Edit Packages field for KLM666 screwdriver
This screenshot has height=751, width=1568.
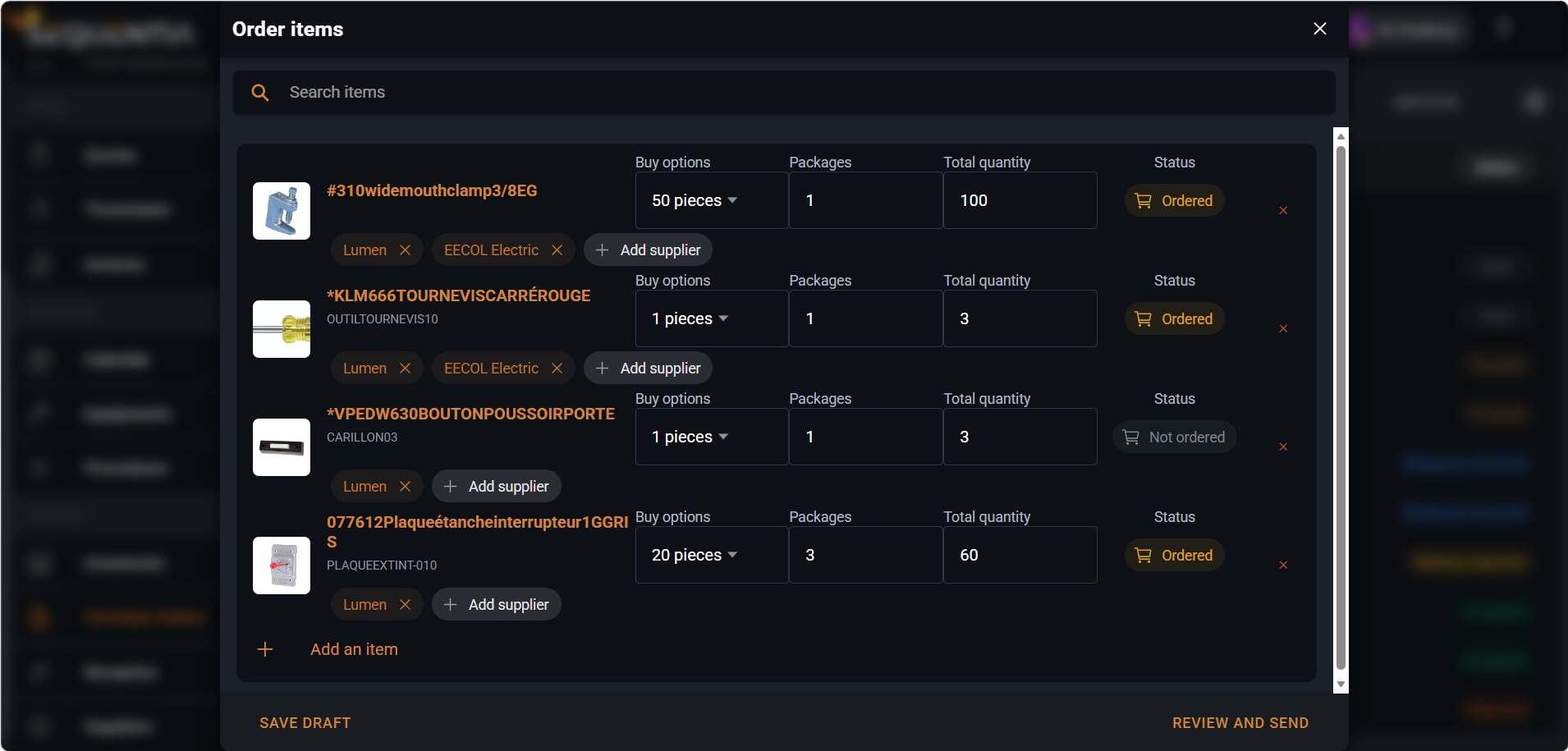point(866,318)
